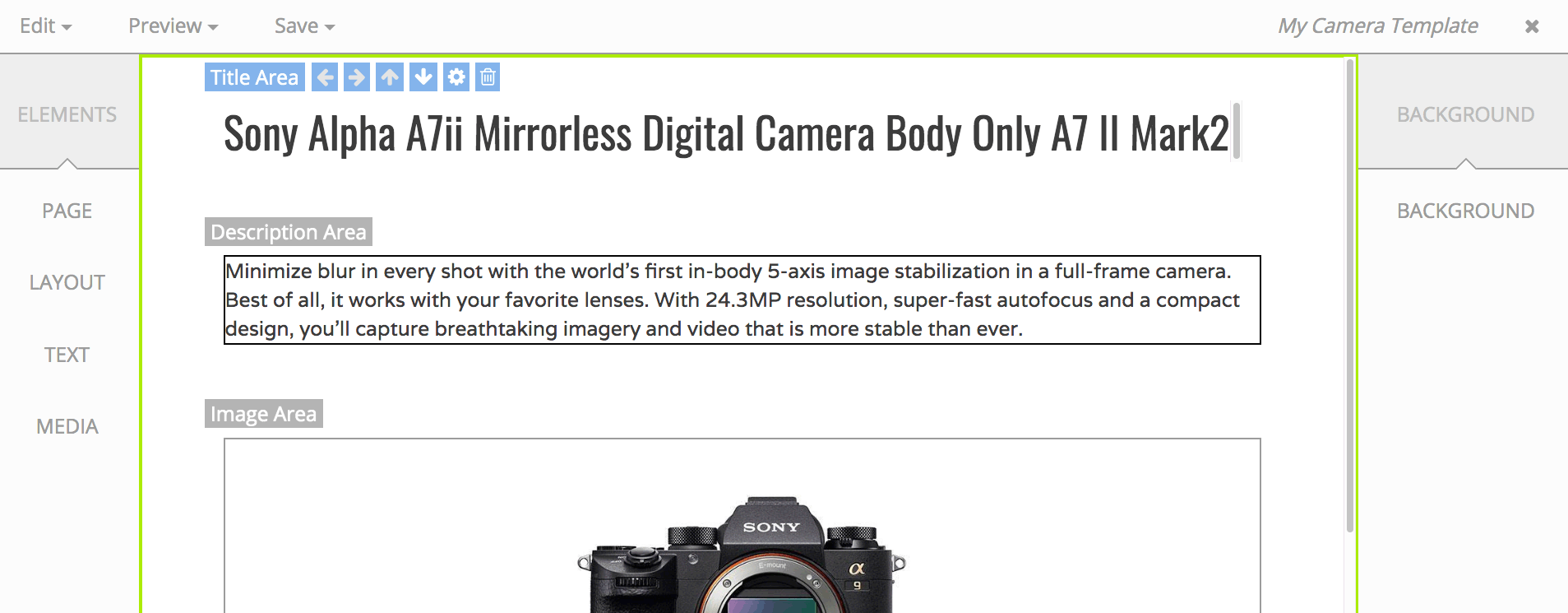Select the MEDIA elements item

coord(67,426)
